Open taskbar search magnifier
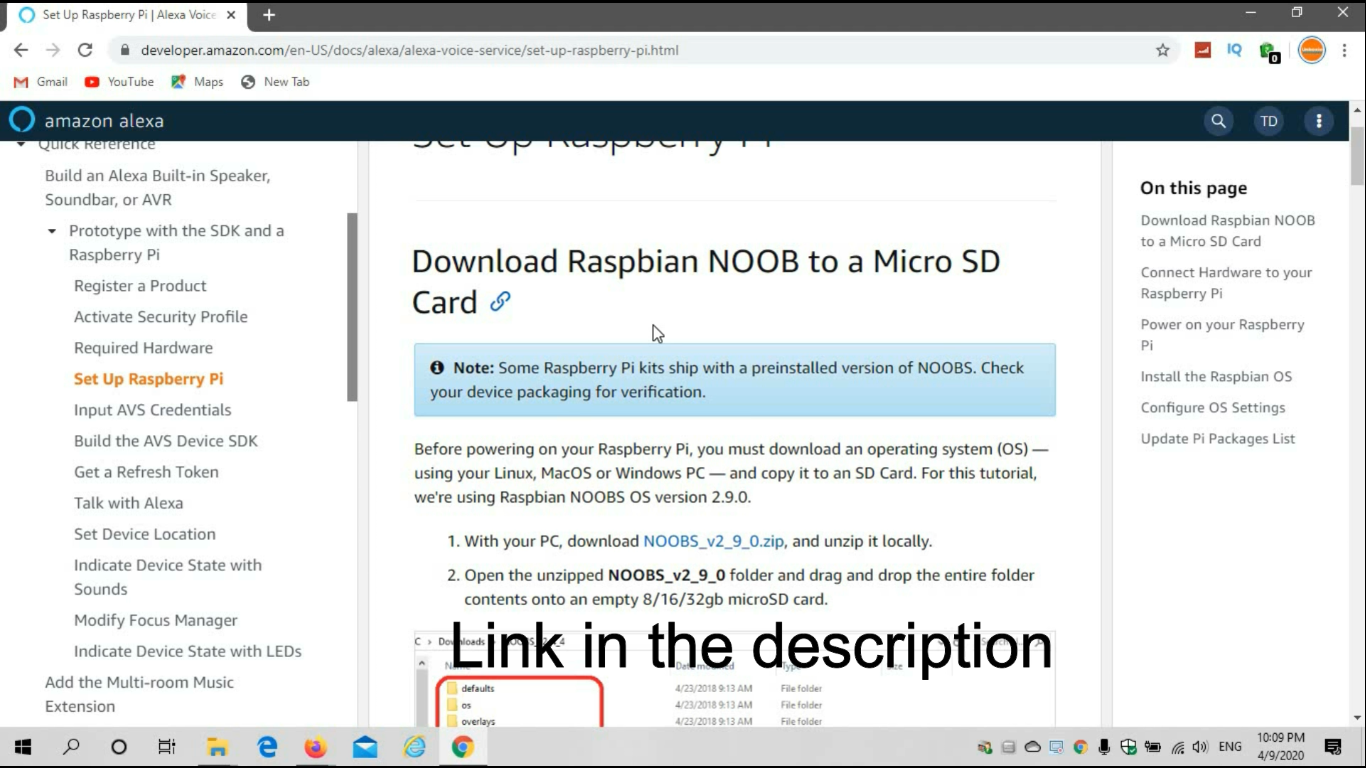1366x768 pixels. point(71,747)
